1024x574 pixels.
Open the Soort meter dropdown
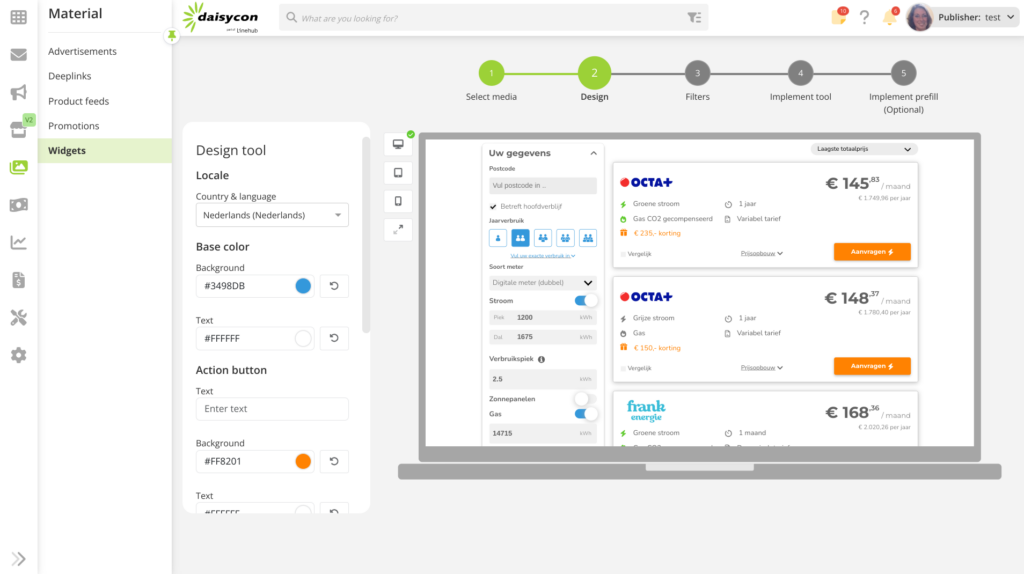[x=543, y=283]
